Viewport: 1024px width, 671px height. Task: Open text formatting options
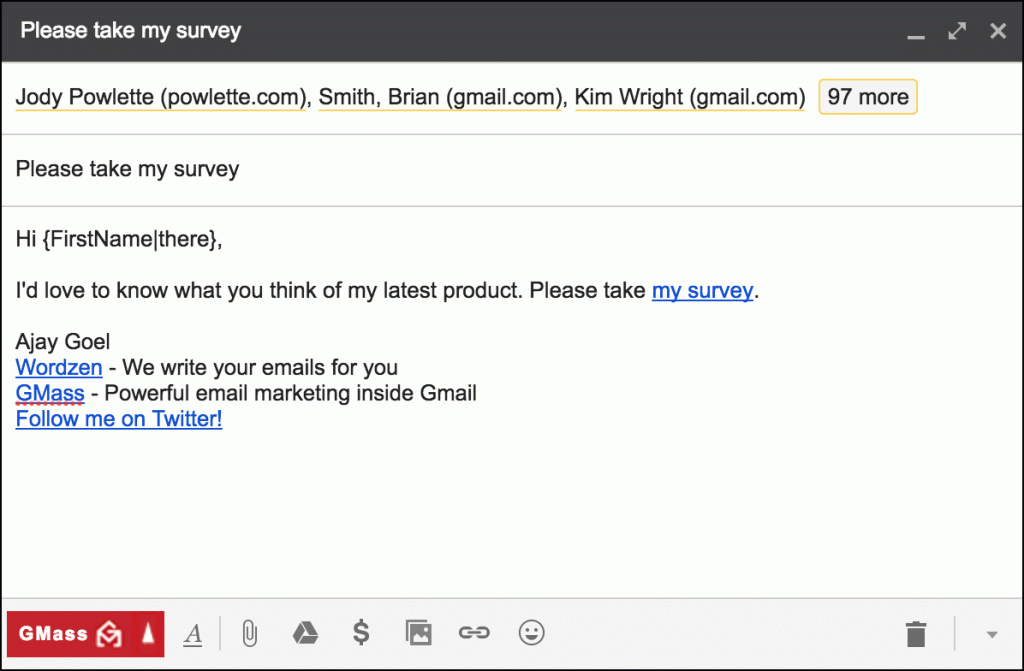click(x=192, y=633)
